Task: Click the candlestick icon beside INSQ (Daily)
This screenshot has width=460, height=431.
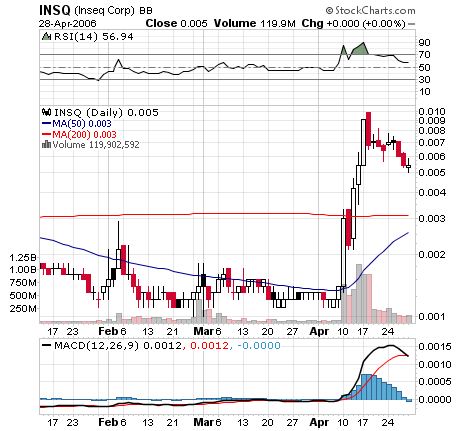Action: coord(46,112)
